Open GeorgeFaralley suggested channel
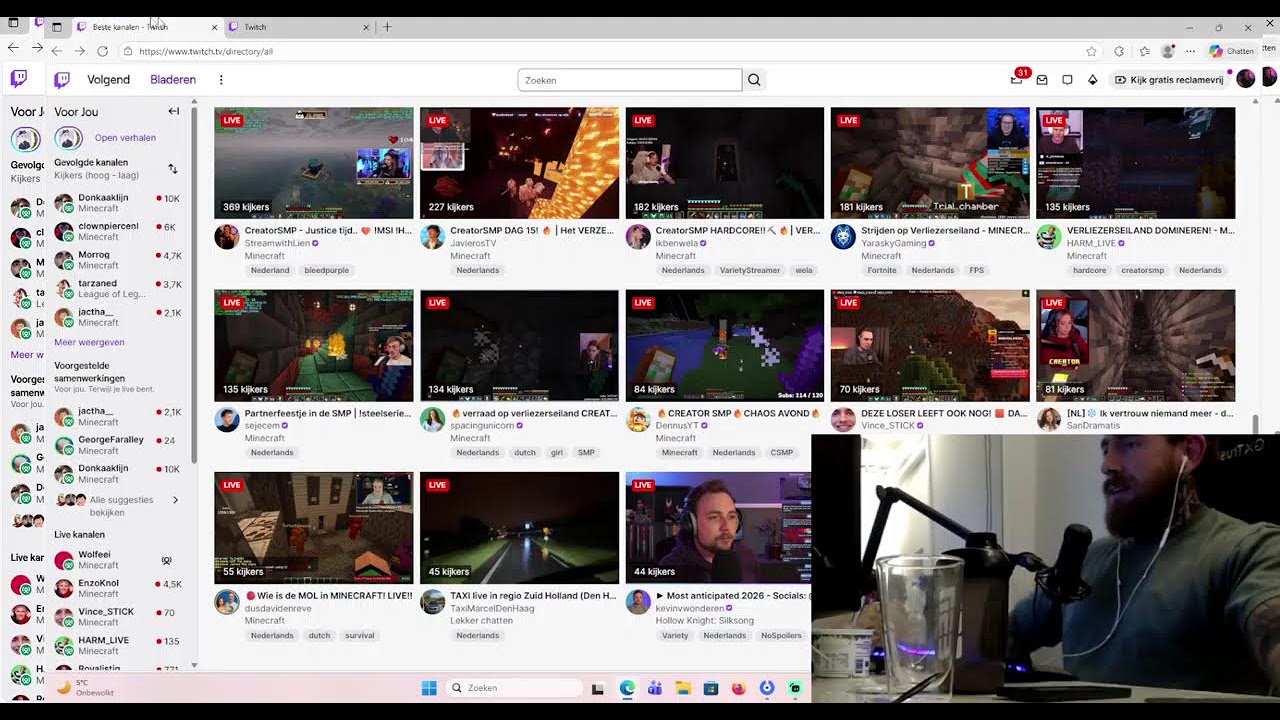Screen dimensions: 1280x720 [118, 445]
